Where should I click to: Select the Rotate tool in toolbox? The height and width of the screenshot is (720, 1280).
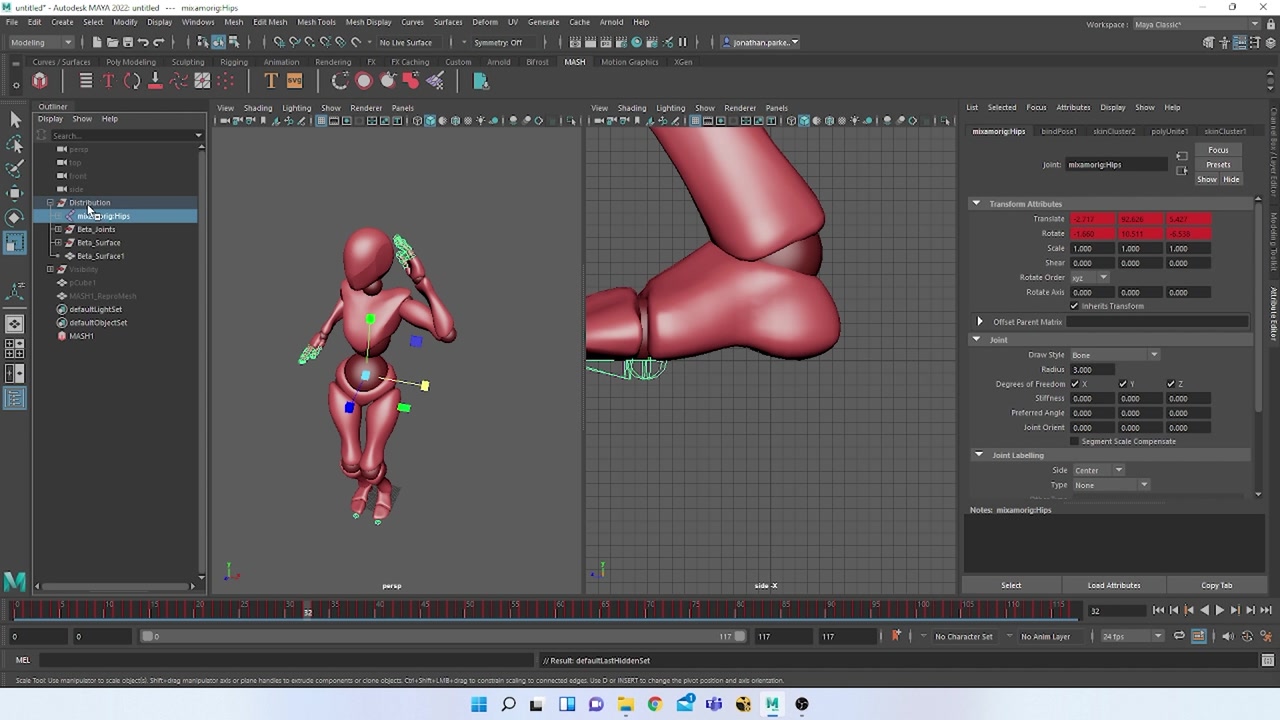point(15,217)
